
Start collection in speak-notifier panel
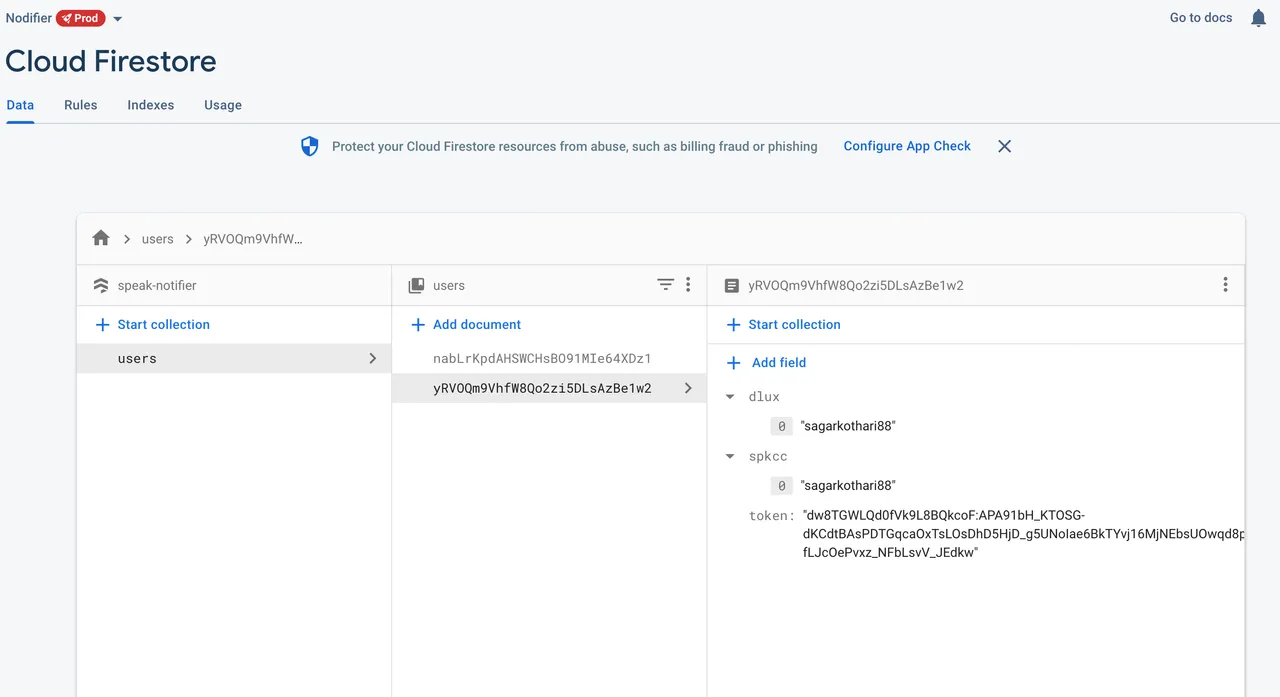(152, 324)
